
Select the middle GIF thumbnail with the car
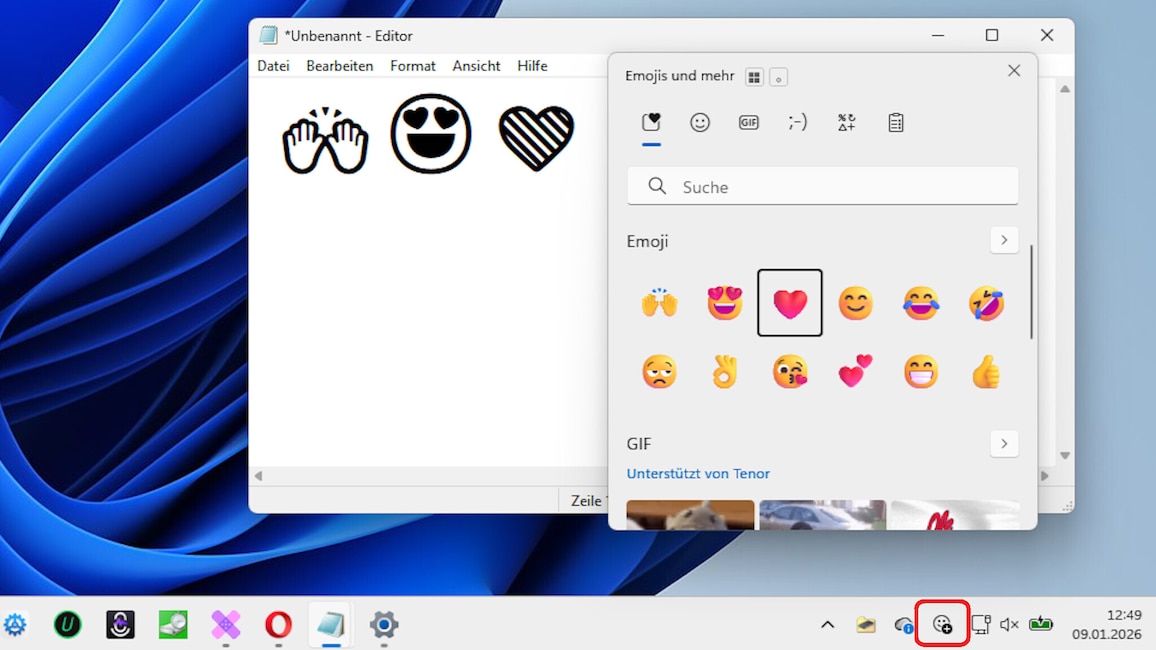click(822, 515)
